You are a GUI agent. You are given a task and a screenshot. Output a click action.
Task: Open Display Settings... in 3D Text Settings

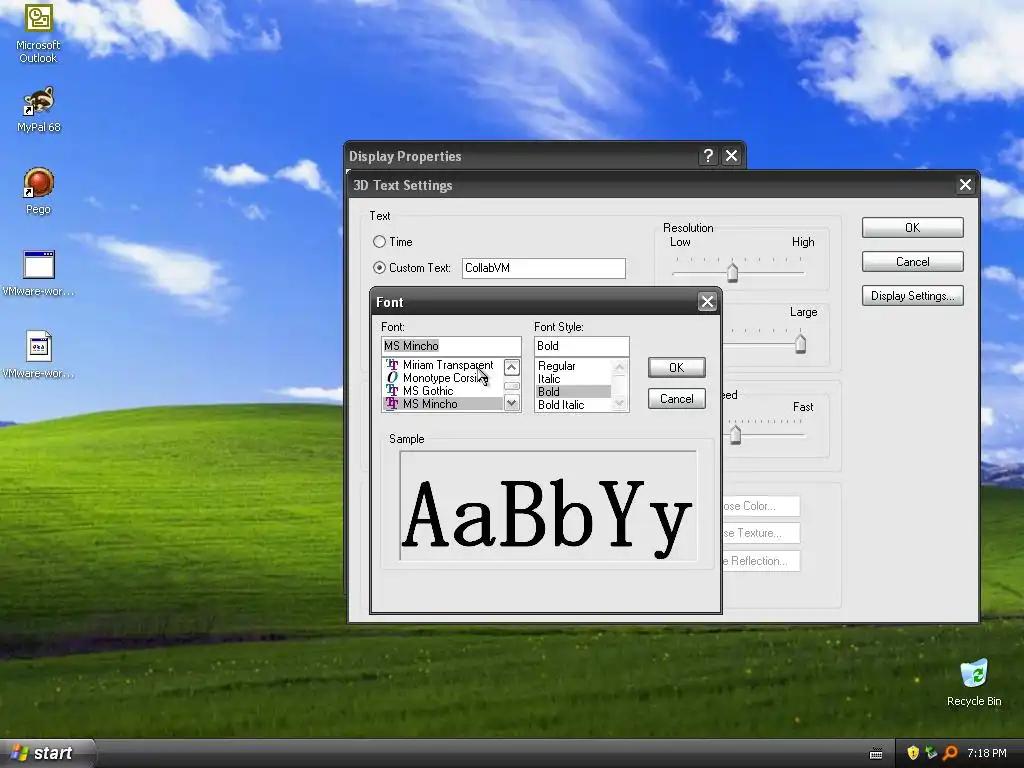coord(912,296)
